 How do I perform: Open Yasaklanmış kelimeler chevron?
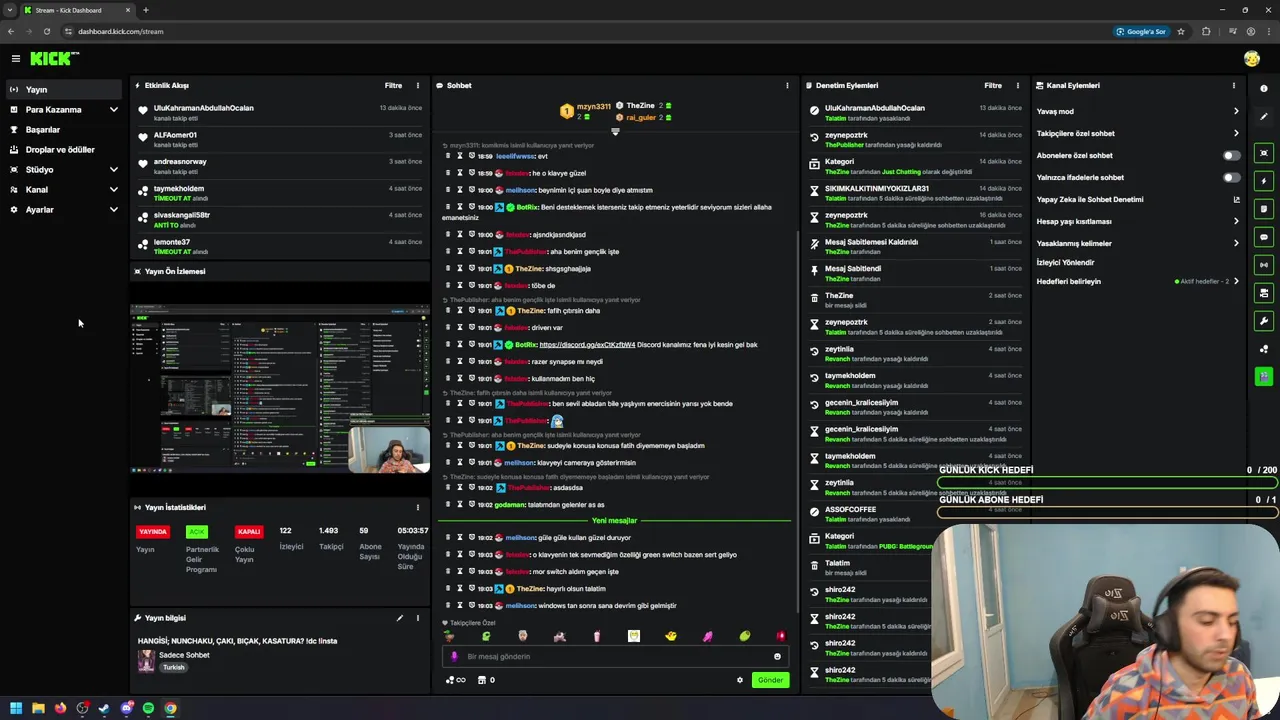(x=1236, y=244)
